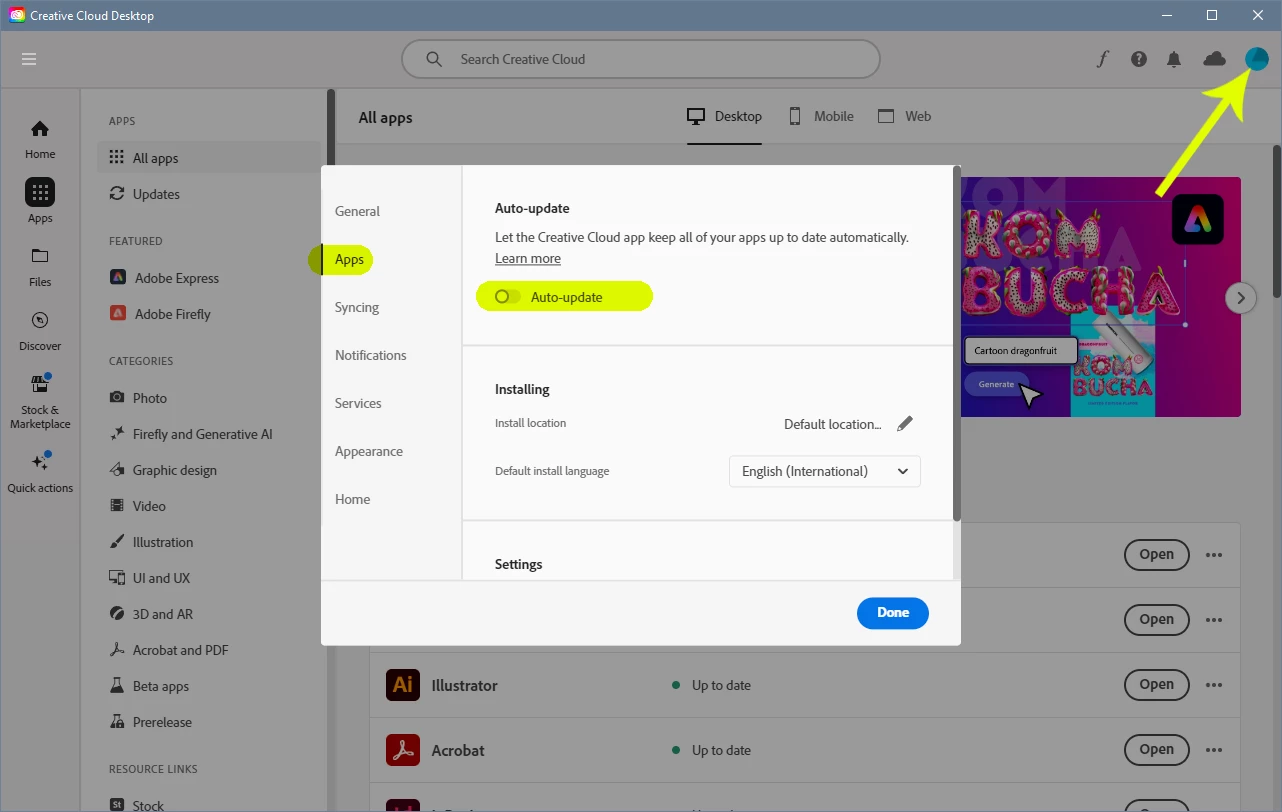The width and height of the screenshot is (1282, 812).
Task: Switch to the Mobile tab
Action: pos(820,117)
